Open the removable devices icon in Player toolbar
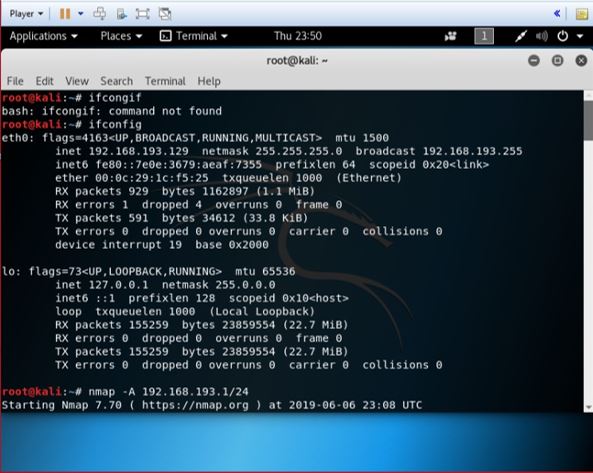This screenshot has width=593, height=473. 121,14
